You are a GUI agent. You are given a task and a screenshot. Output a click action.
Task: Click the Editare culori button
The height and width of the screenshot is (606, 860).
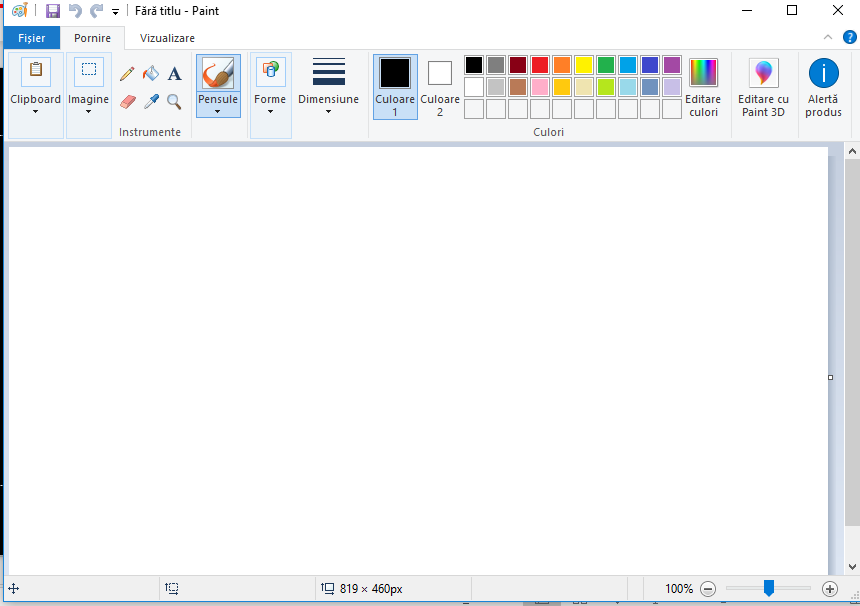pyautogui.click(x=703, y=85)
